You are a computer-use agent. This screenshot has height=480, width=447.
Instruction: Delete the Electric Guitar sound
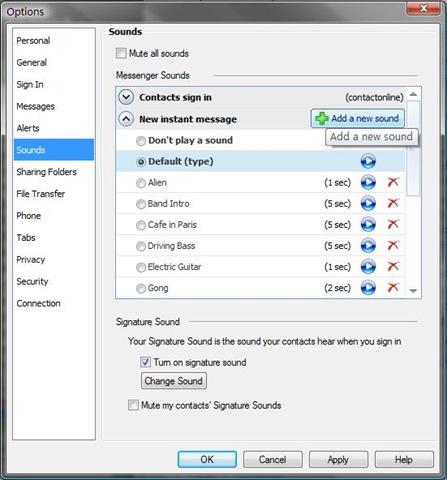[393, 266]
